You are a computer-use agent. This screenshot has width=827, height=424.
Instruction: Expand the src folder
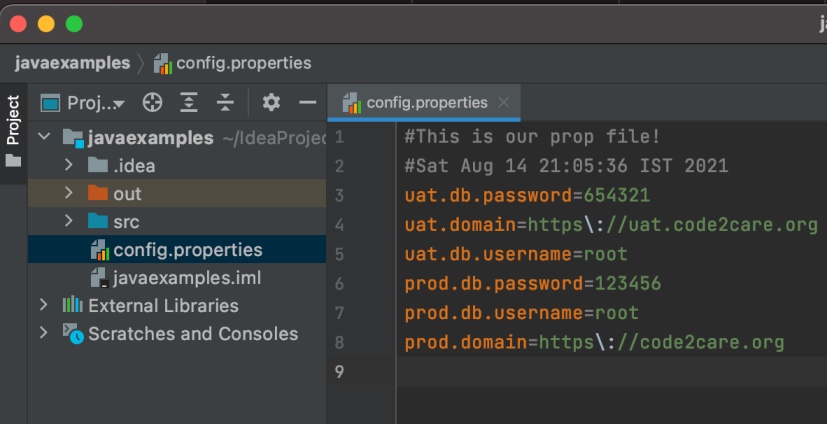69,221
